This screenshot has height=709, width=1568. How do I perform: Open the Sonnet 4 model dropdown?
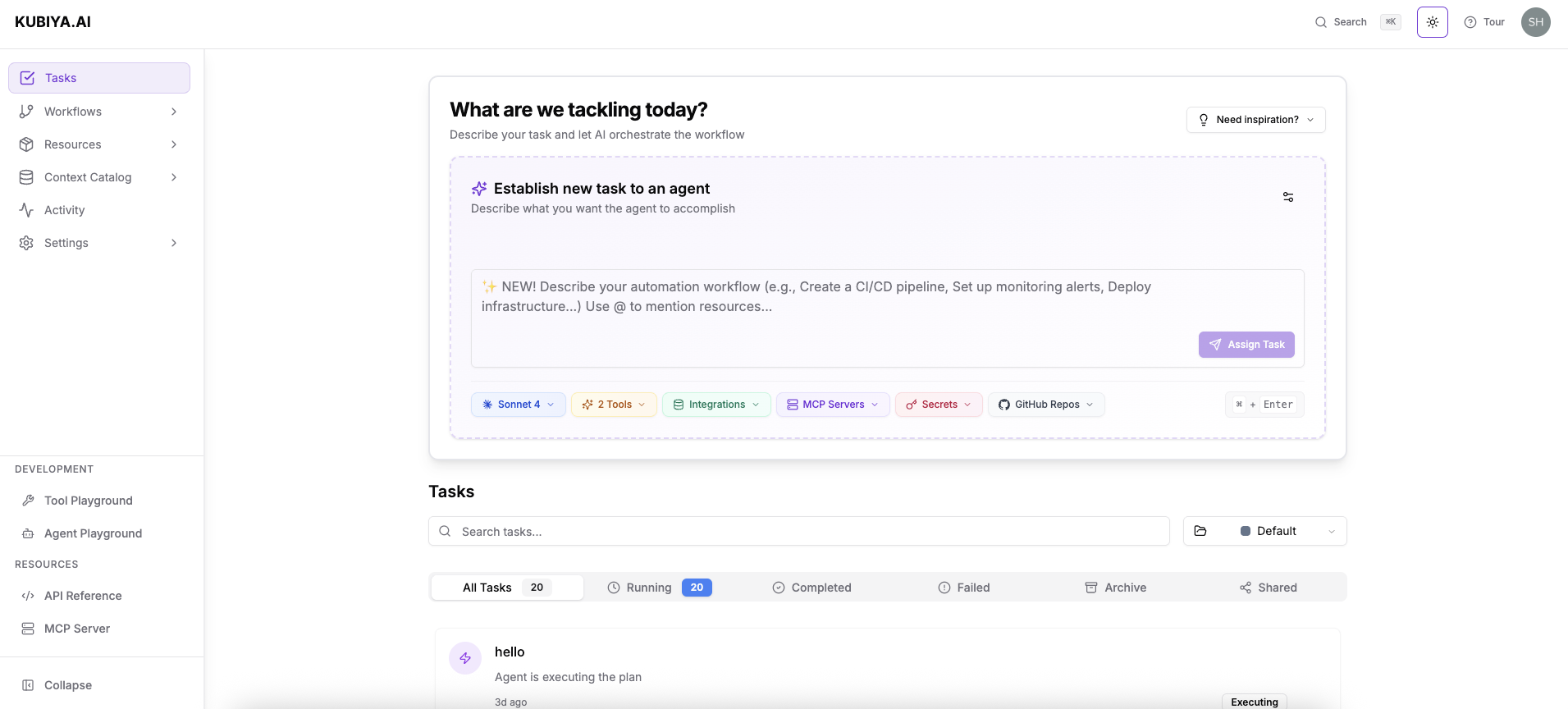point(519,405)
